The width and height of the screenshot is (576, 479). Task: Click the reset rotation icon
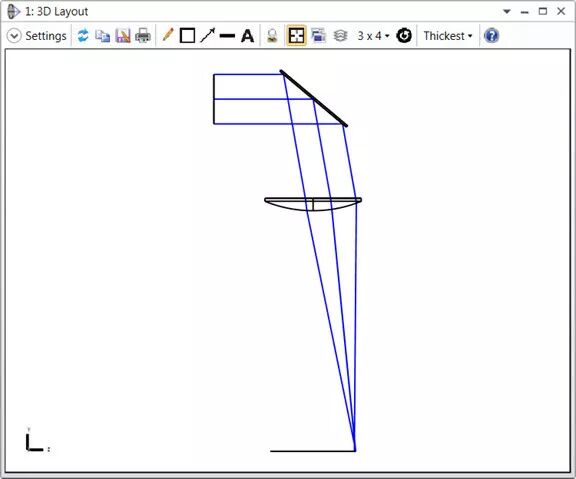pyautogui.click(x=404, y=36)
